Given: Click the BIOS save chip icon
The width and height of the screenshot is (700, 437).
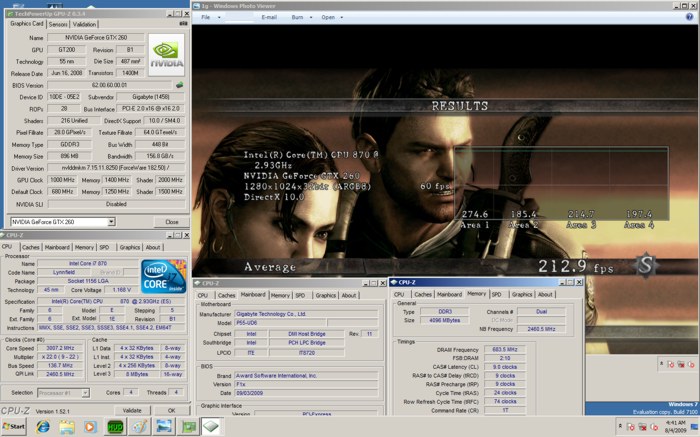Looking at the screenshot, I should click(179, 85).
